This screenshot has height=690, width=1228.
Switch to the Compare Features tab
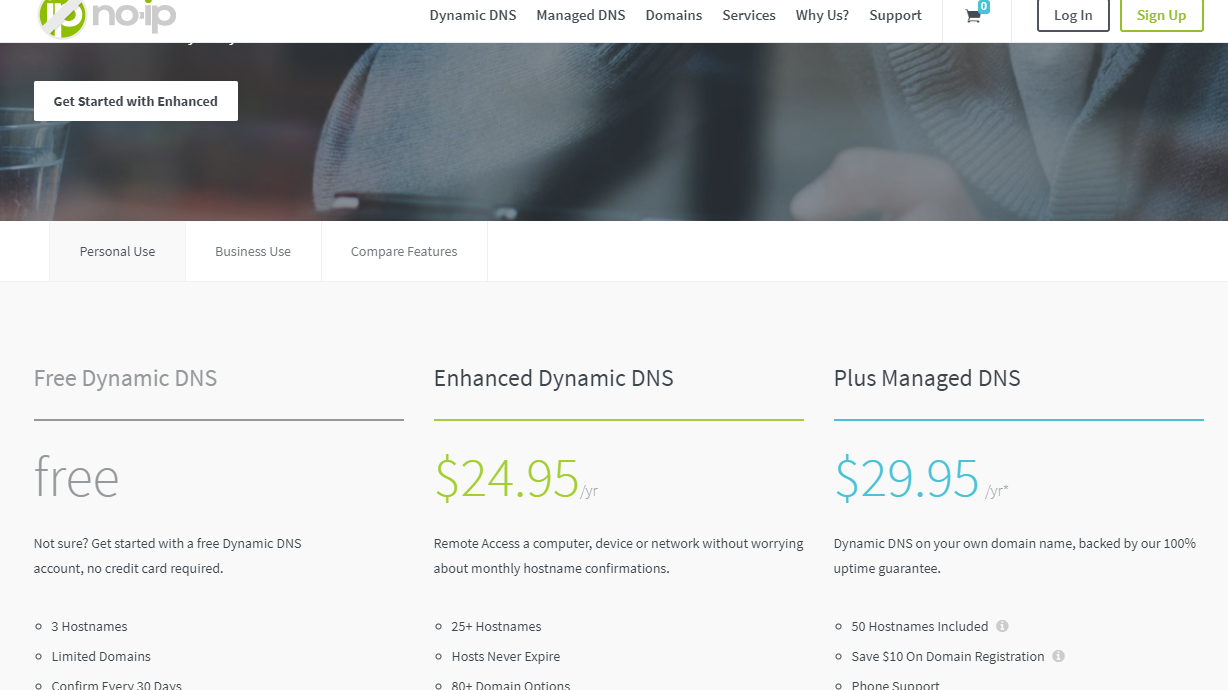404,251
